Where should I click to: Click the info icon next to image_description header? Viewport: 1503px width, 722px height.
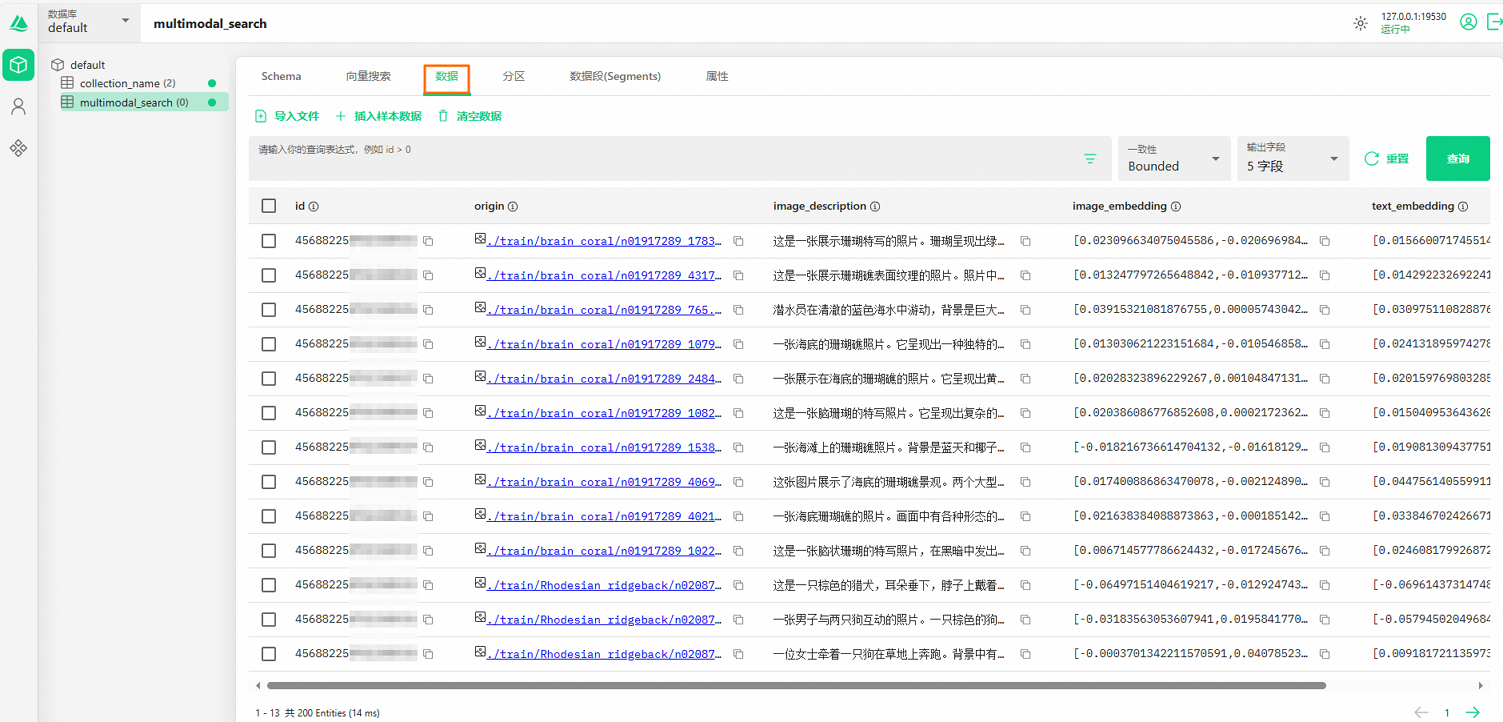[875, 207]
